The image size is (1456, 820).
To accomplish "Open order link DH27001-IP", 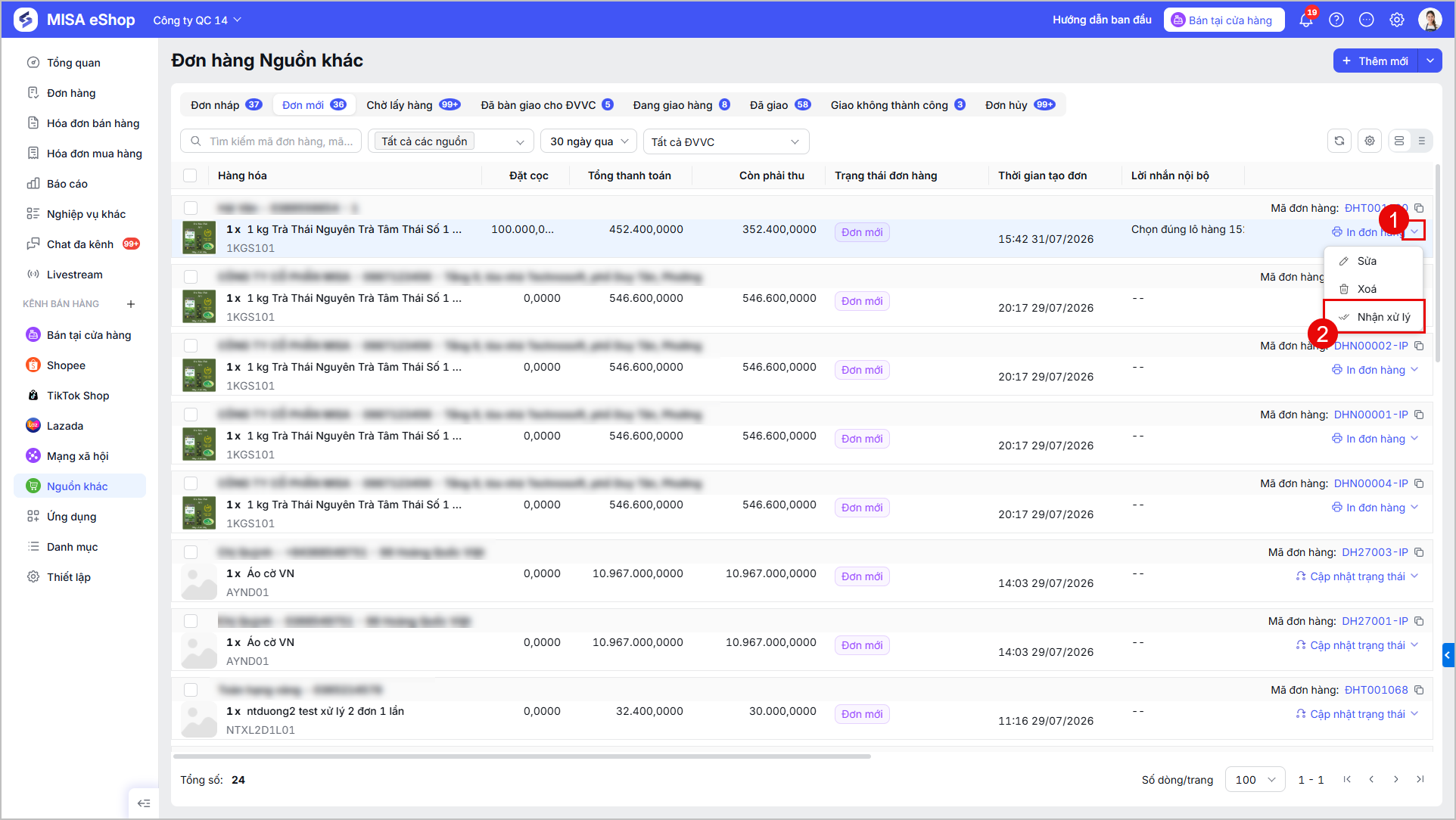I will point(1374,621).
